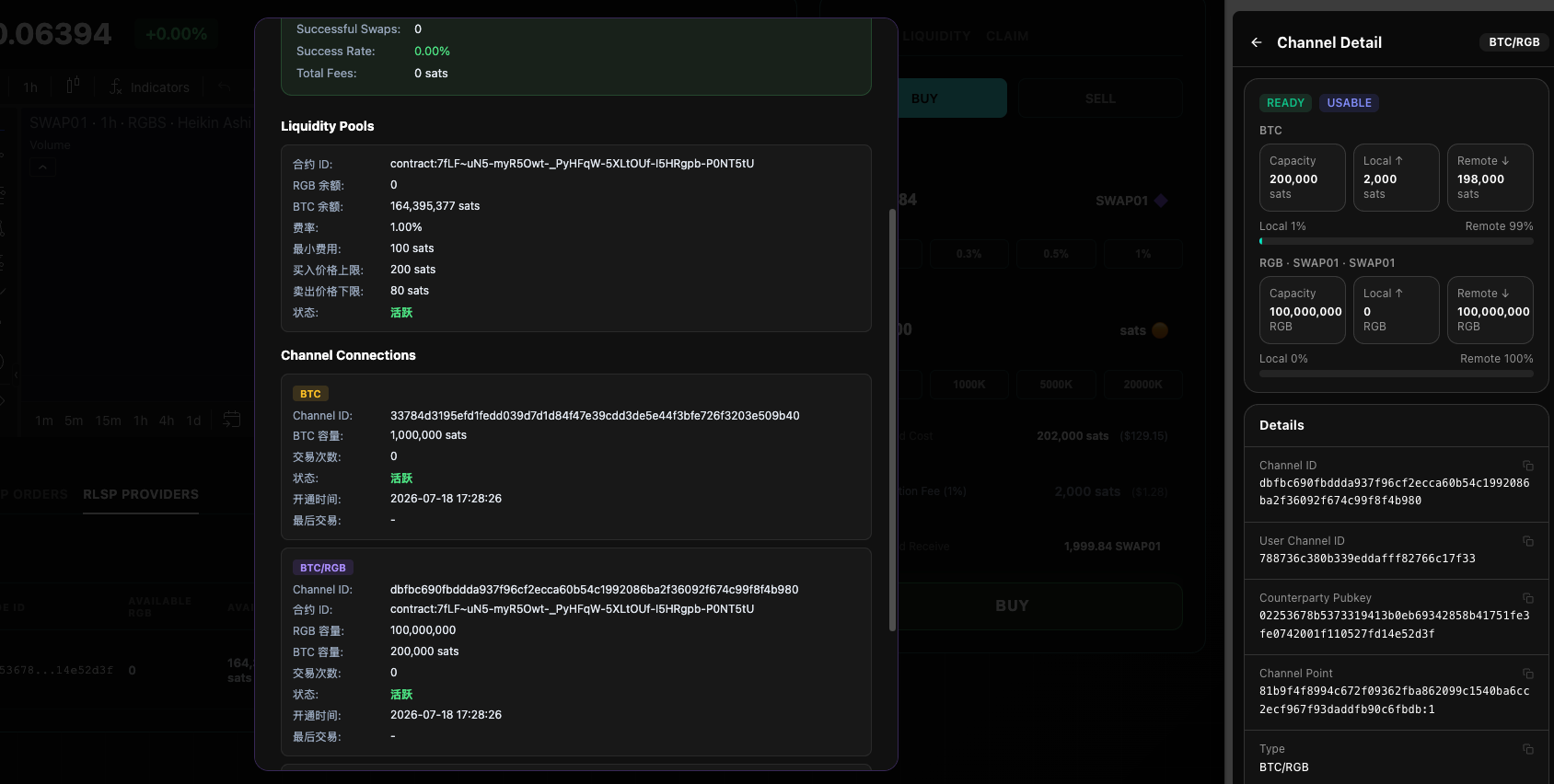Screen dimensions: 1554x784
Task: Copy the Channel ID value
Action: click(x=1528, y=466)
